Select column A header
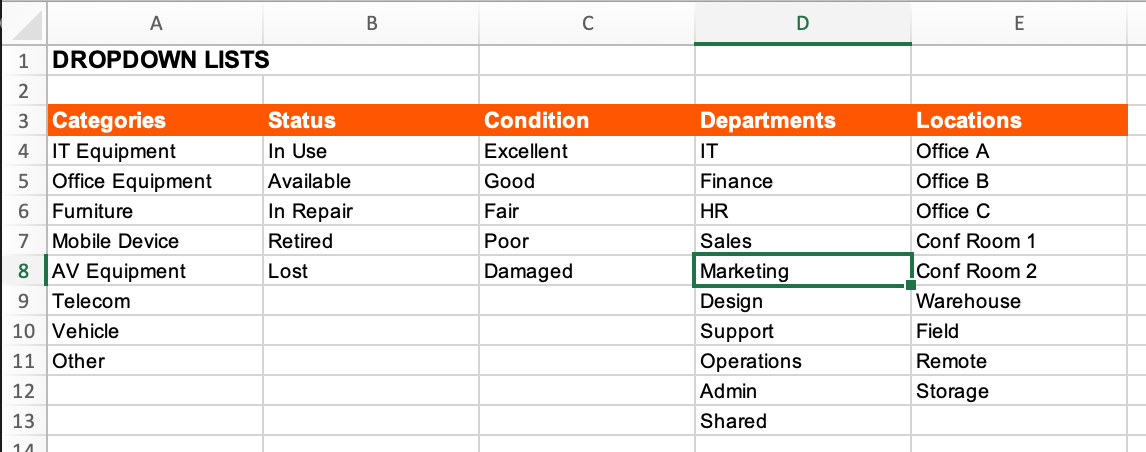This screenshot has height=452, width=1146. coord(155,23)
